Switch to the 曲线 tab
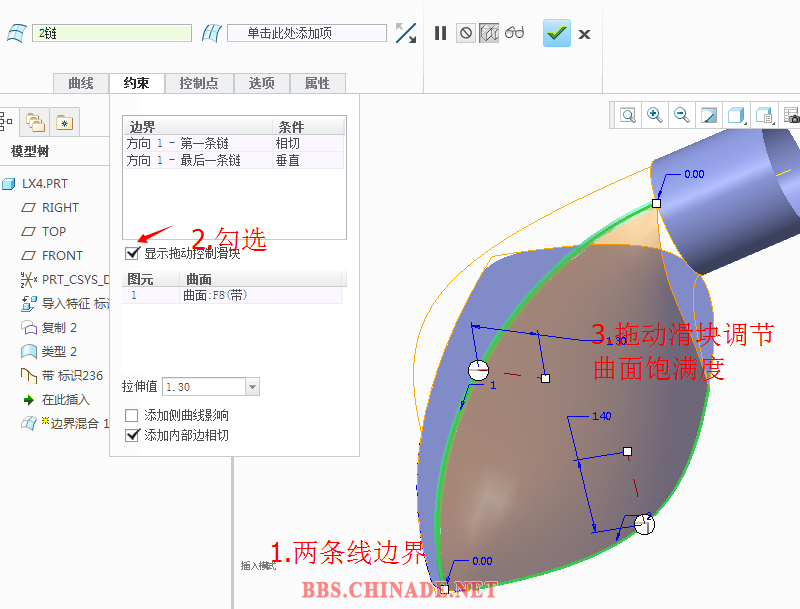 coord(81,83)
